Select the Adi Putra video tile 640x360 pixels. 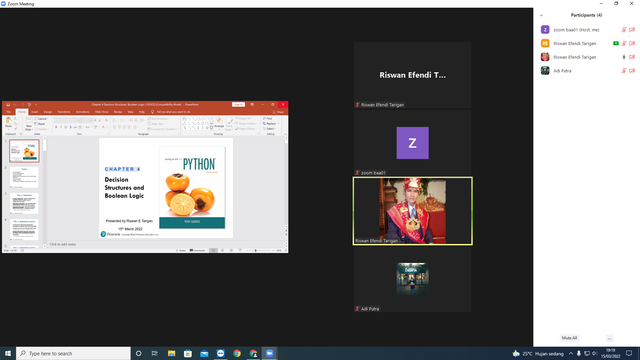pos(413,279)
